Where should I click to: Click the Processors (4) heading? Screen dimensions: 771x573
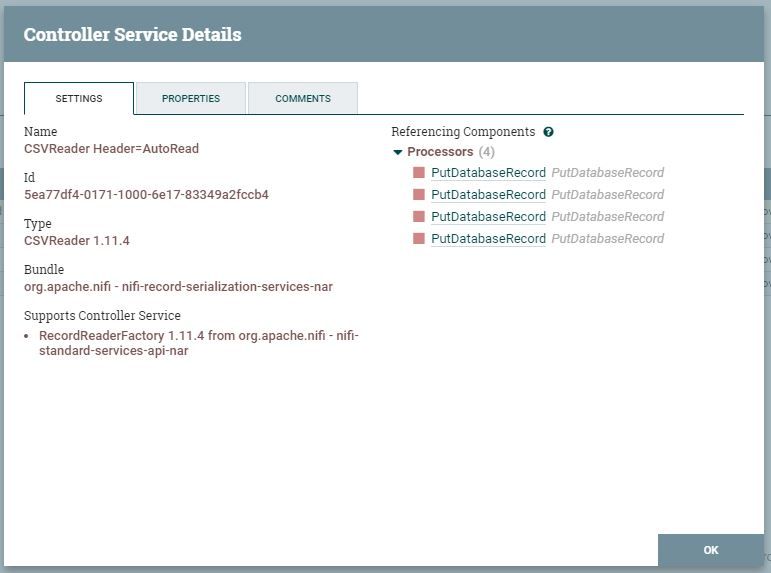pos(451,151)
